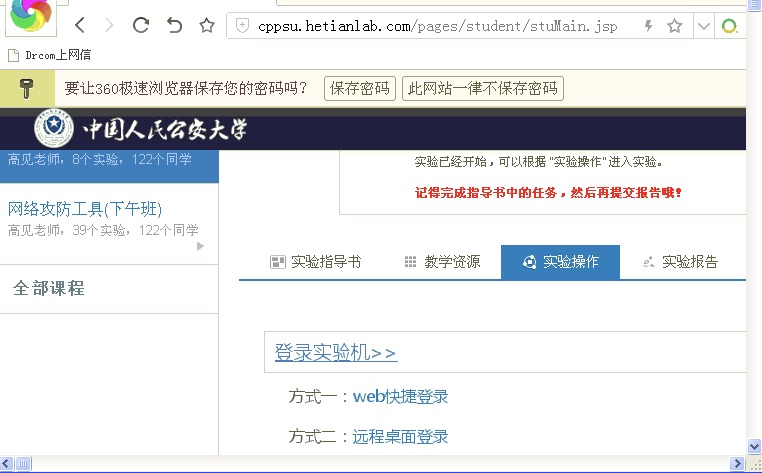The image size is (762, 473).
Task: Bookmark page with star inside address bar
Action: (x=675, y=25)
